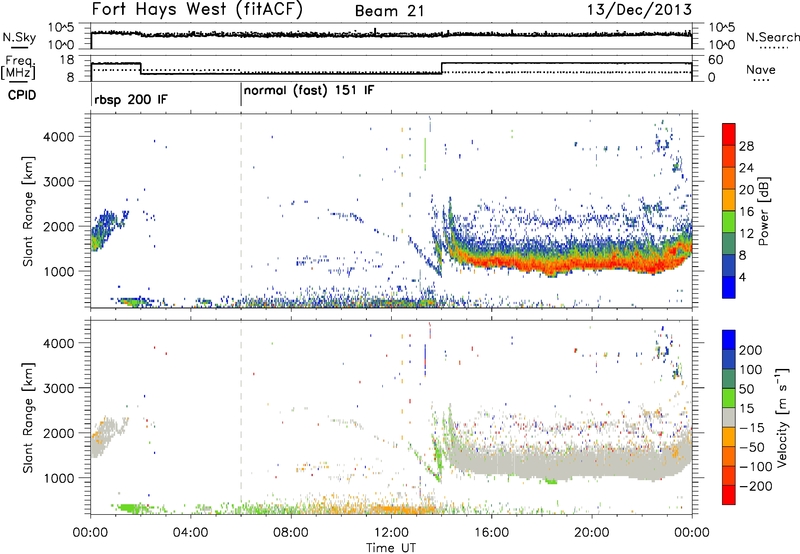Click the '28' power colorbar tick
800x554 pixels.
746,146
